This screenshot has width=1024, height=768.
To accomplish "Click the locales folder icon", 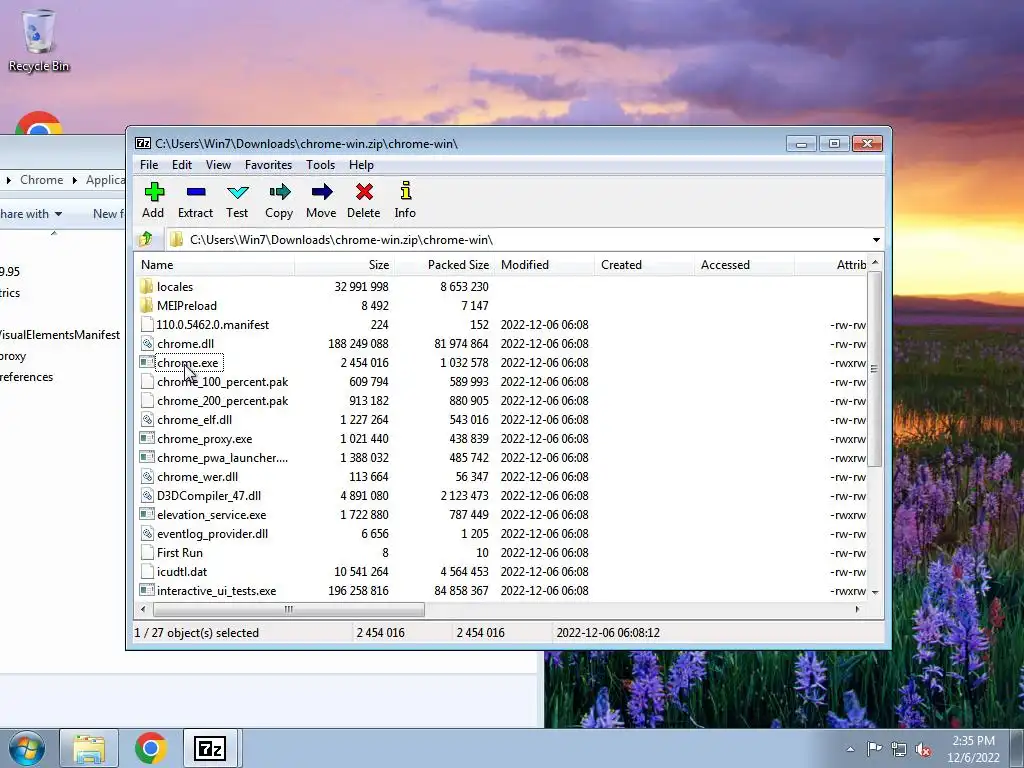I will click(146, 286).
